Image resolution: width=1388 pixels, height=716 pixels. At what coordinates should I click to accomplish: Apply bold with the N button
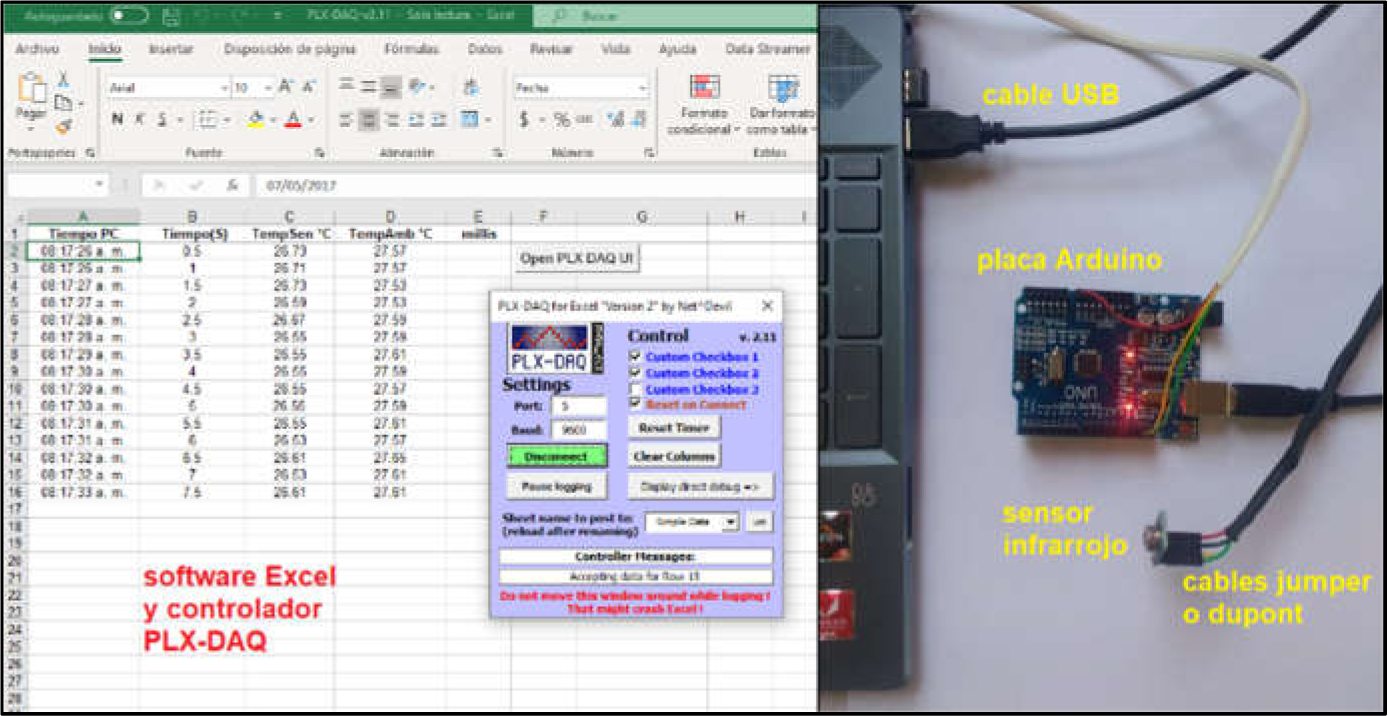click(117, 120)
